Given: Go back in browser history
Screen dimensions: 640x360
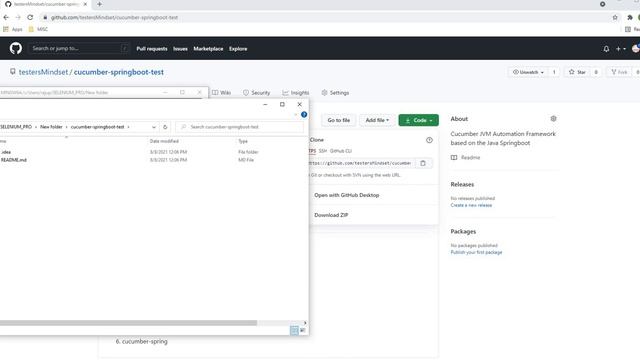Looking at the screenshot, I should tap(6, 18).
